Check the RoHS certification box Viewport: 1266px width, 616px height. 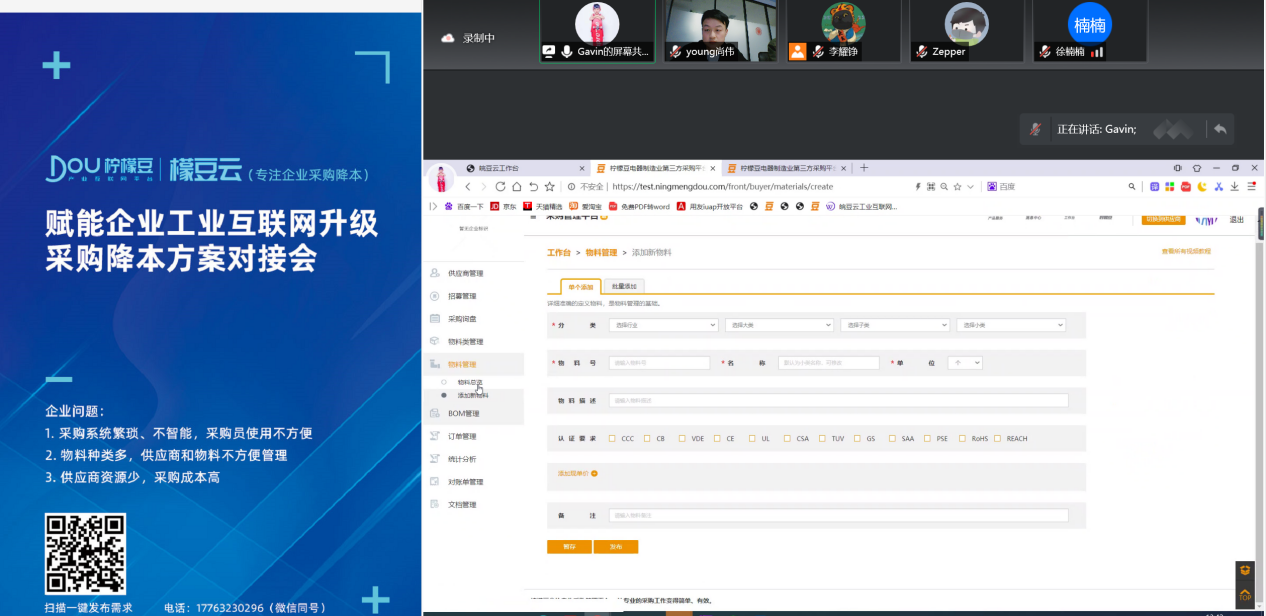coord(963,438)
